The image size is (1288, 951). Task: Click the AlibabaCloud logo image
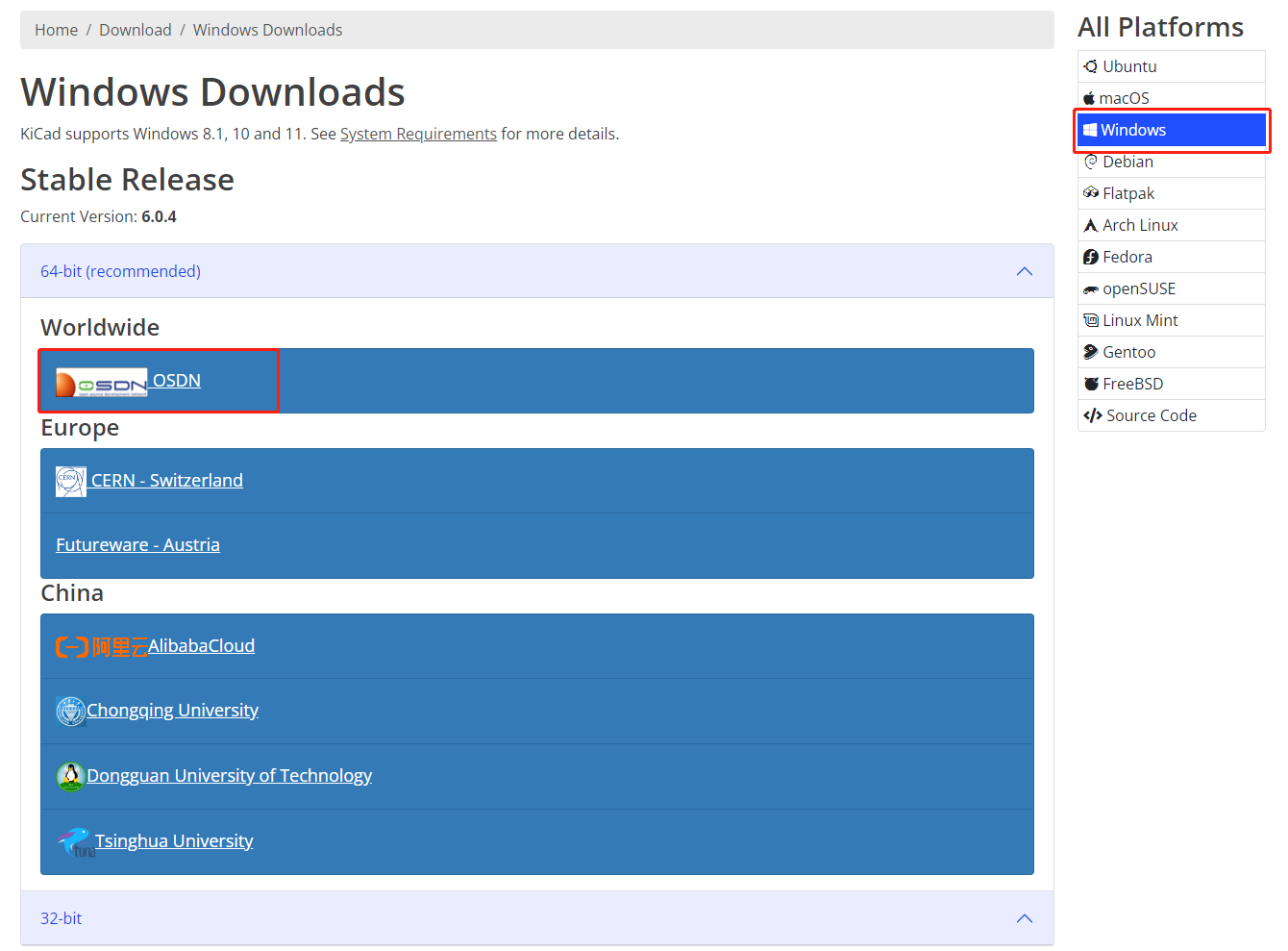102,647
